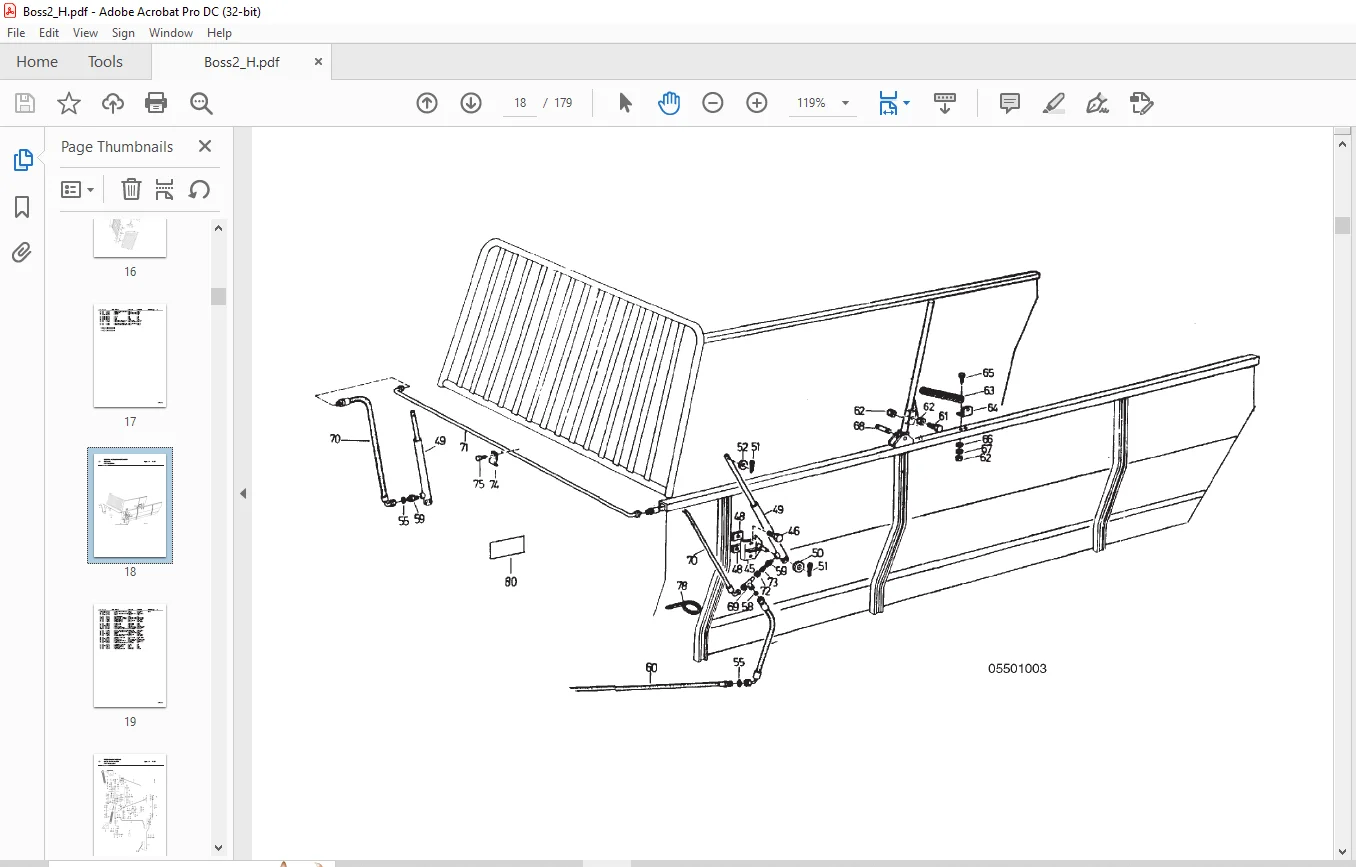Switch to the Home tab
The height and width of the screenshot is (867, 1356).
[x=37, y=62]
